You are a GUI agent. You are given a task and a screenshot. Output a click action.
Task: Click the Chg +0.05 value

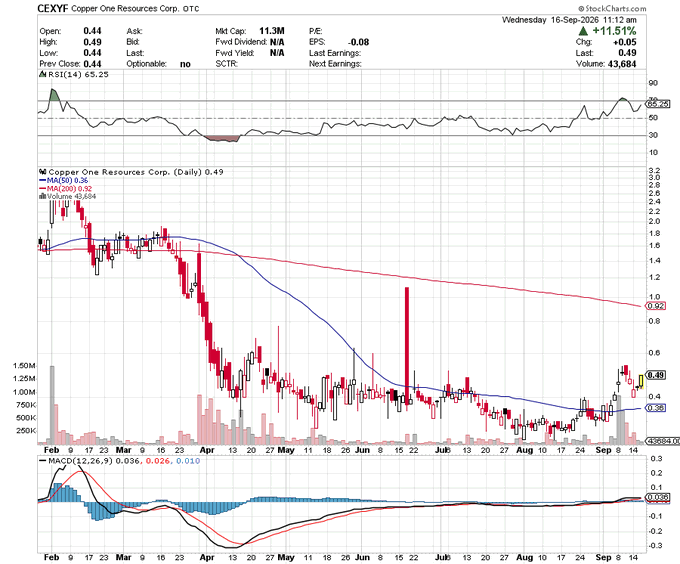(x=624, y=42)
